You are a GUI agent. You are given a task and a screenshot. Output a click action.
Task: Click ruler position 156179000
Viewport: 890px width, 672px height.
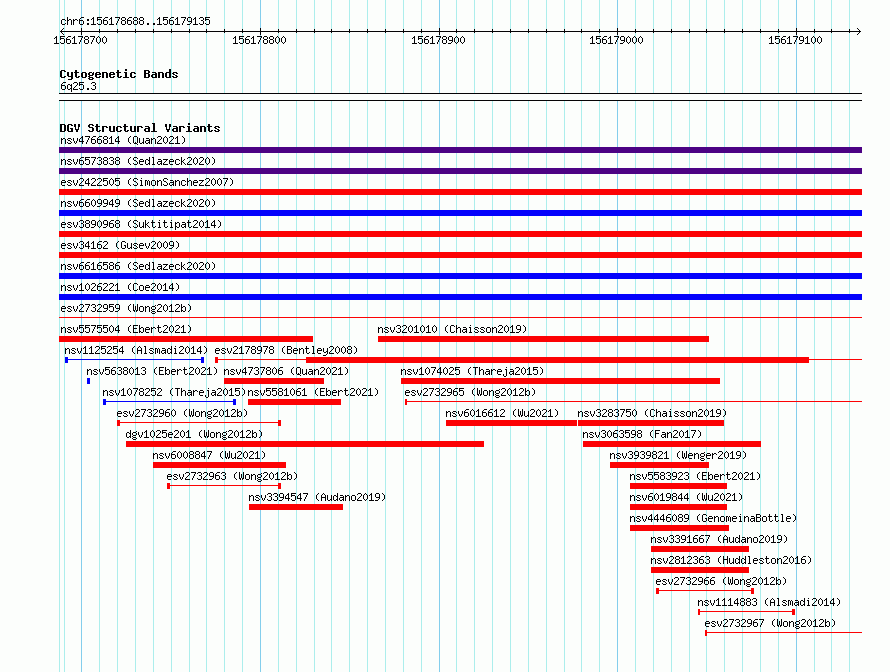tap(616, 40)
